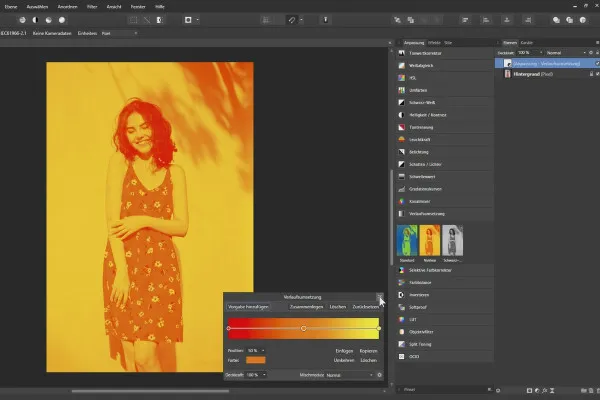This screenshot has height=400, width=600.
Task: Click the Split Toning adjustment icon
Action: coord(401,344)
